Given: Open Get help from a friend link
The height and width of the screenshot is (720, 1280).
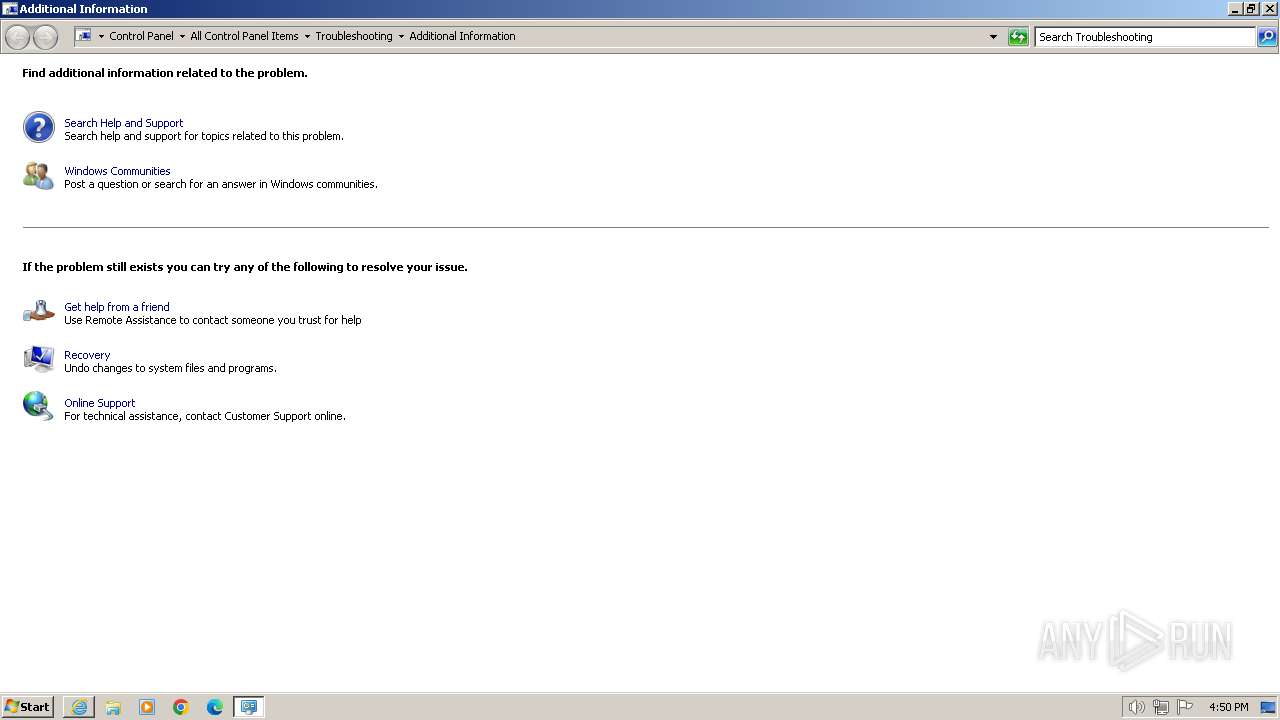Looking at the screenshot, I should [117, 307].
